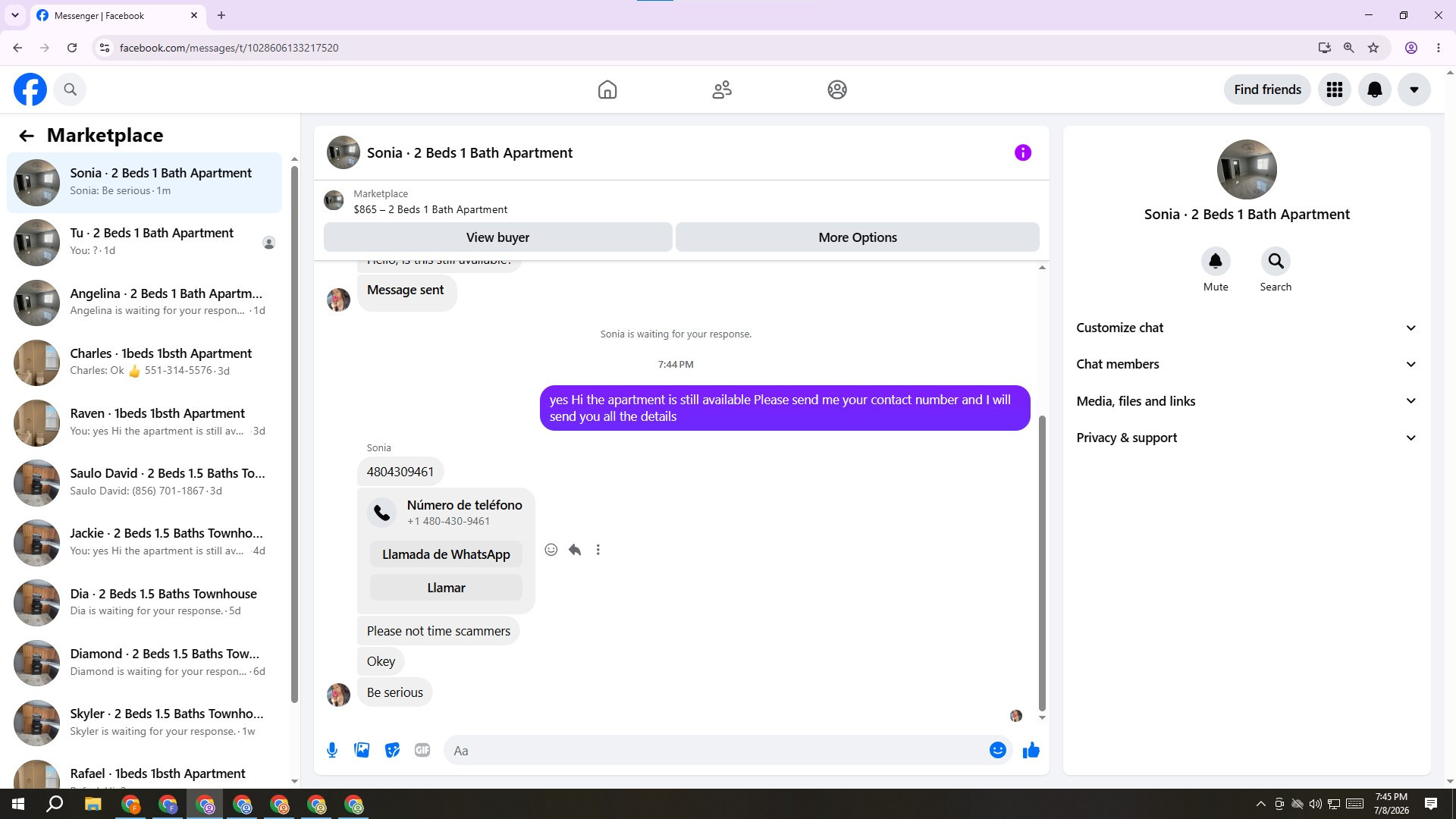Viewport: 1456px width, 819px height.
Task: Adjust the system volume speaker icon
Action: 1316,804
